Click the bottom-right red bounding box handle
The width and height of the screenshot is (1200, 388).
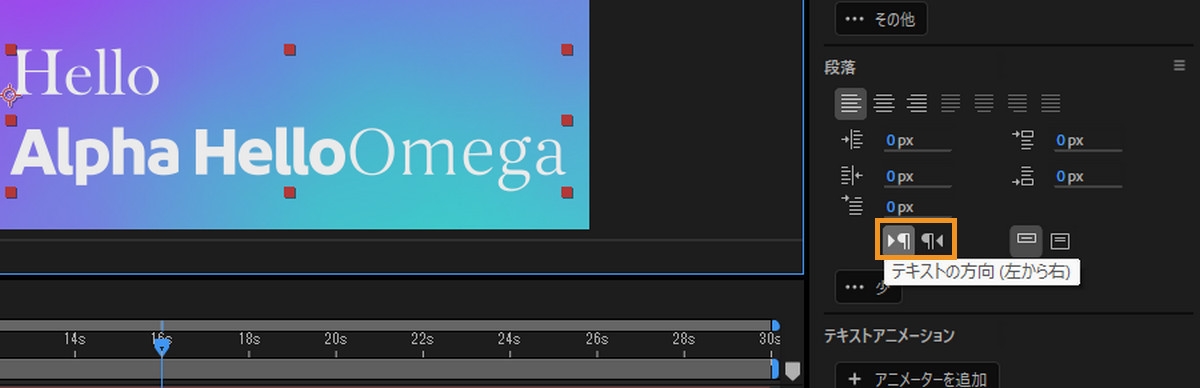[x=567, y=191]
